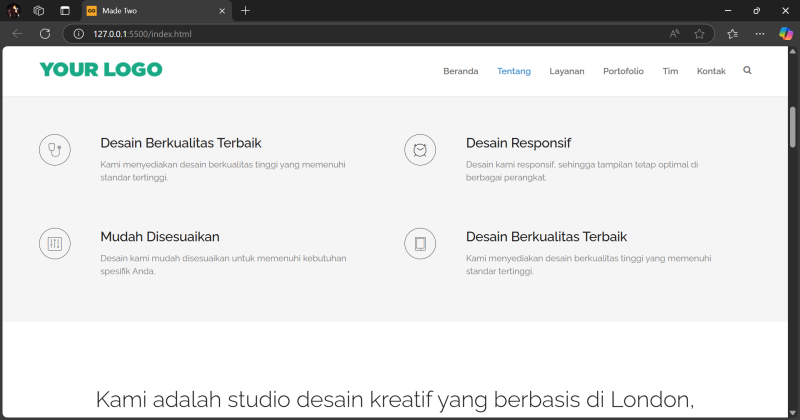The width and height of the screenshot is (800, 420).
Task: Click the YOUR LOGO link
Action: 100,70
